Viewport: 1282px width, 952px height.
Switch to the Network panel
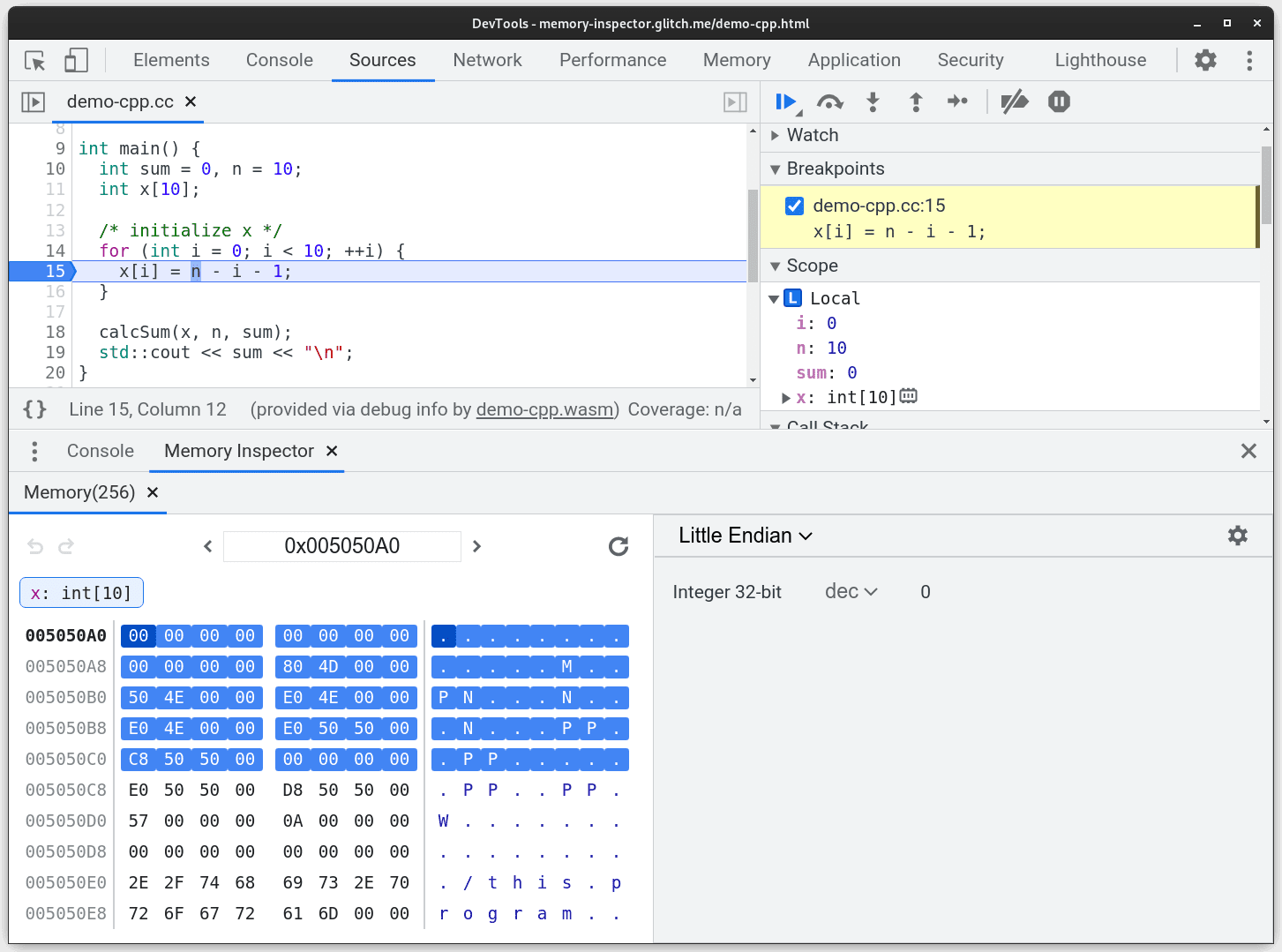click(x=487, y=60)
